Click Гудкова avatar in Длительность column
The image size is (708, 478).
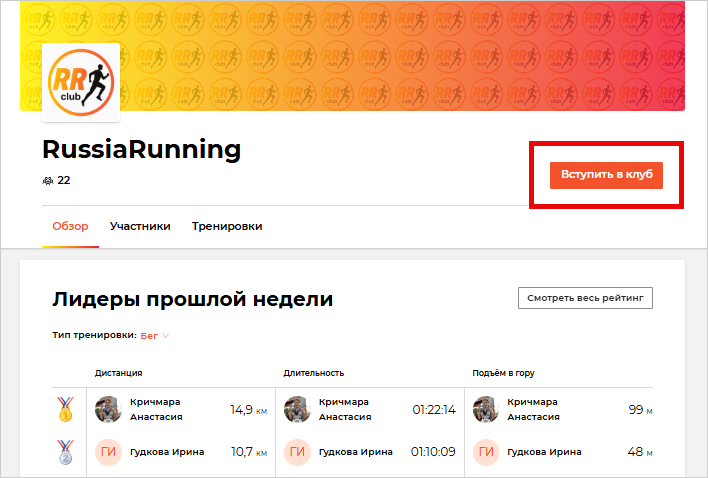[x=296, y=452]
